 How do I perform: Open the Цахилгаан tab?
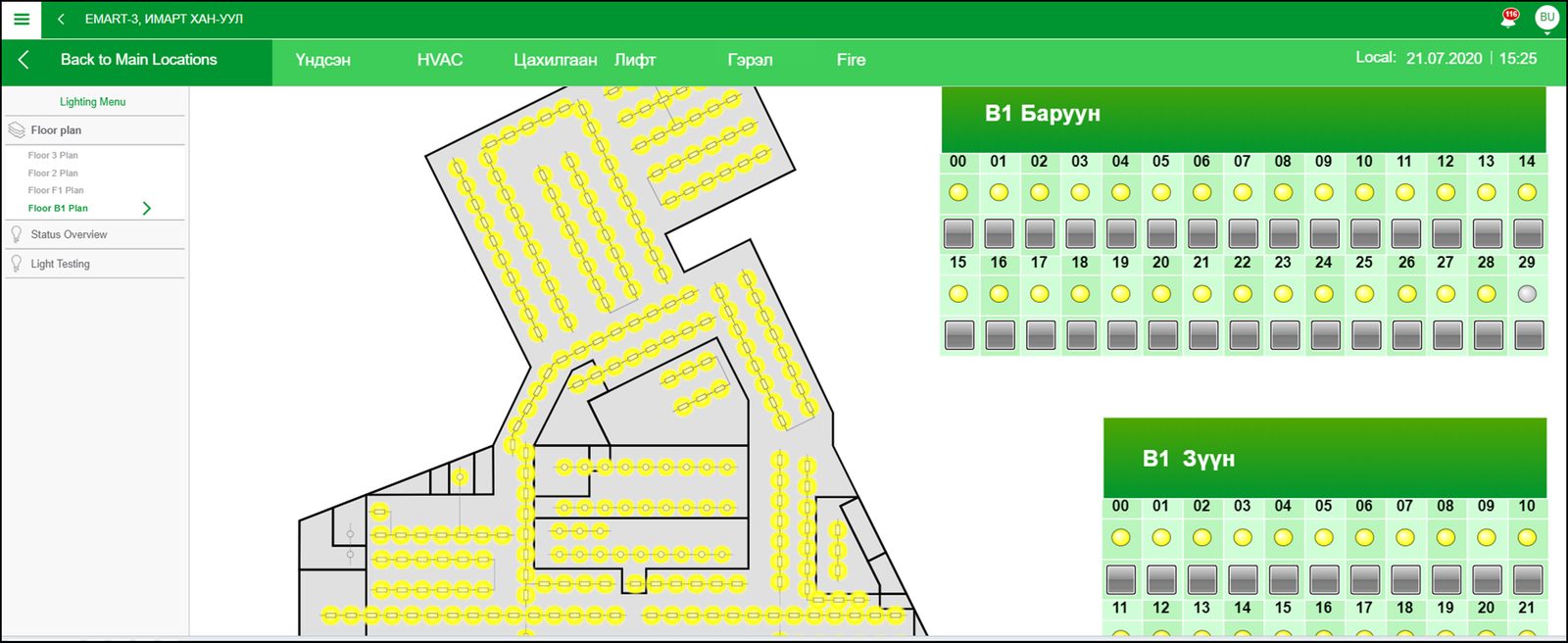pyautogui.click(x=555, y=60)
